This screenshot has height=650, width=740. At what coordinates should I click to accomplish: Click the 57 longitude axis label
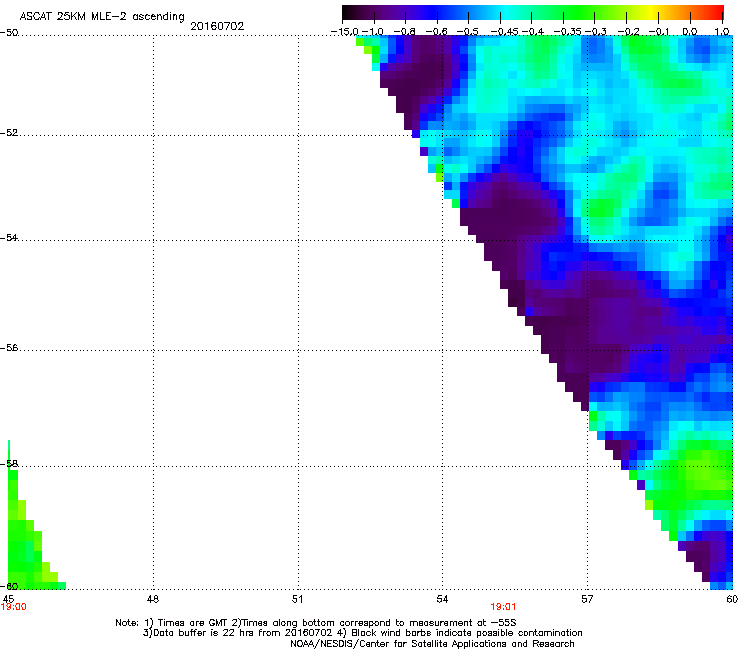[587, 599]
